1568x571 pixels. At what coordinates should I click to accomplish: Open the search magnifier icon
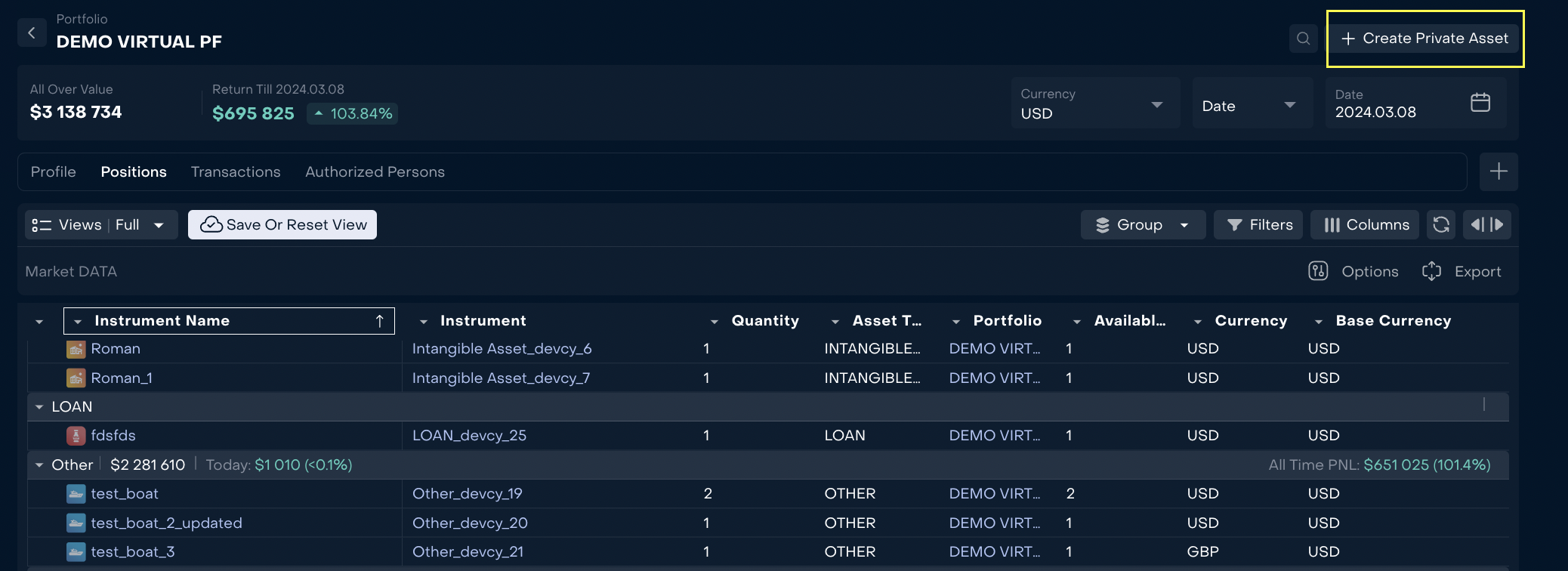point(1303,39)
